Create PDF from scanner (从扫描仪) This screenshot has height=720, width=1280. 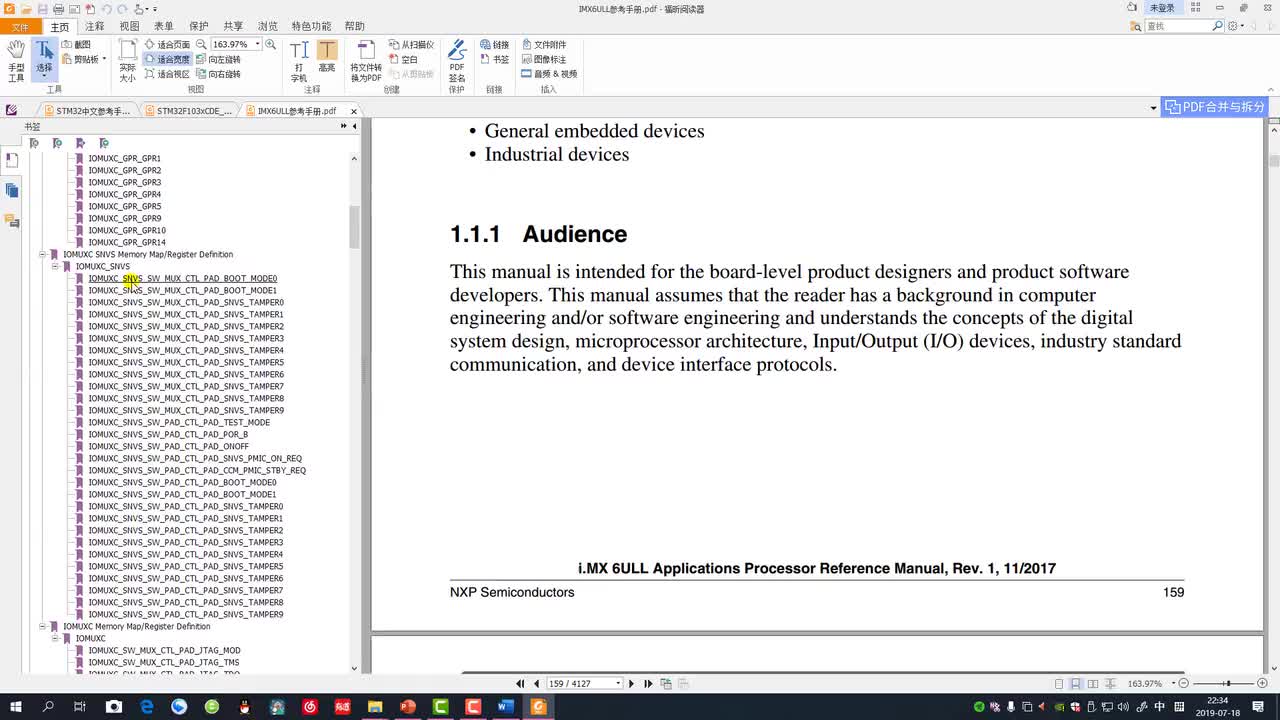coord(411,45)
